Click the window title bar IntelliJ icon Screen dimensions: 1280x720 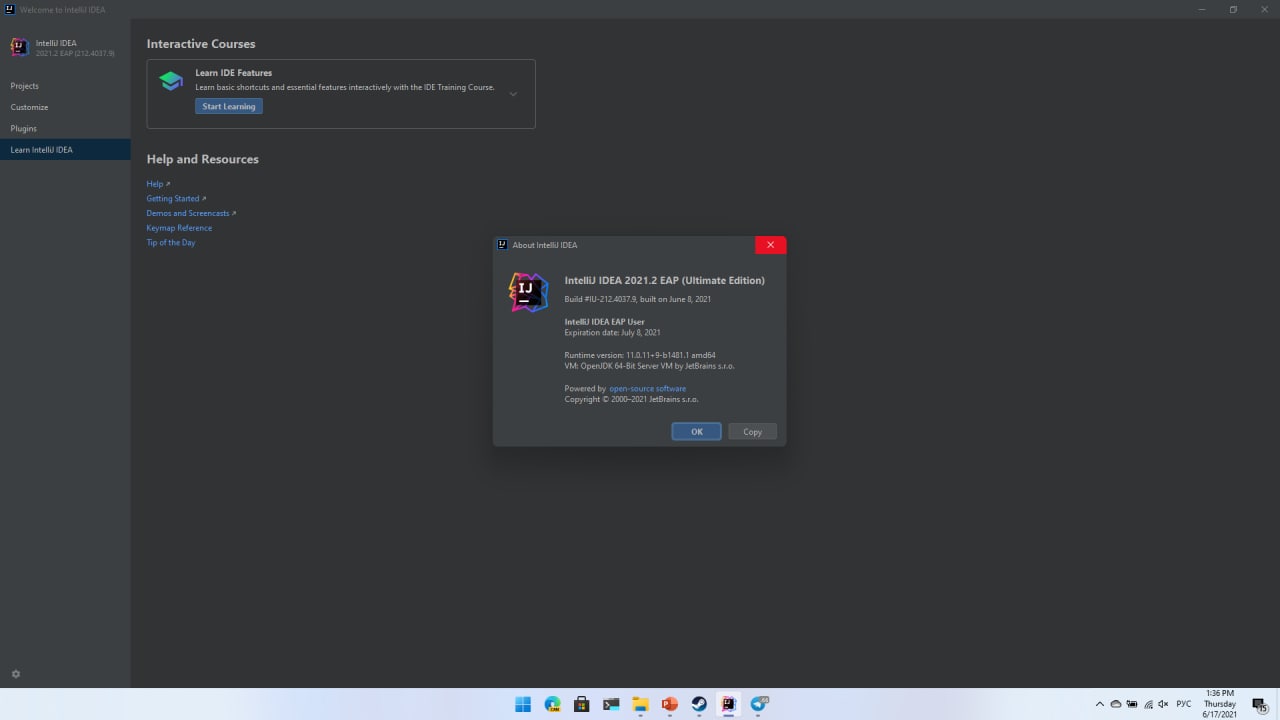coord(9,9)
